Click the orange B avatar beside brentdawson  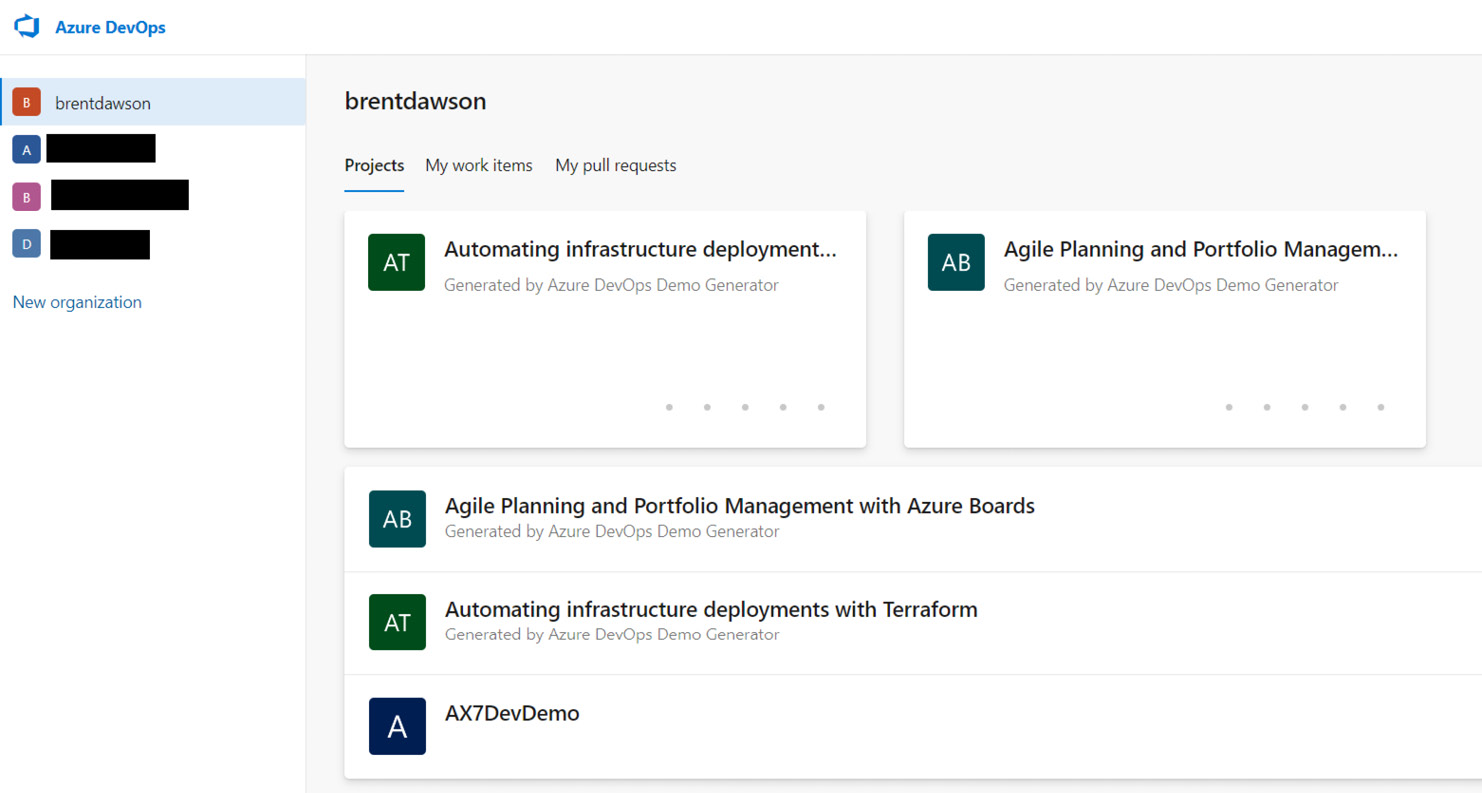(26, 102)
